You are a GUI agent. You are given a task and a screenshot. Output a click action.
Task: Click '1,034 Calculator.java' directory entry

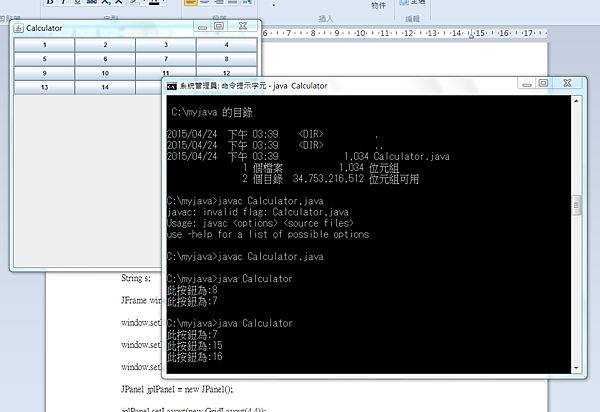396,156
